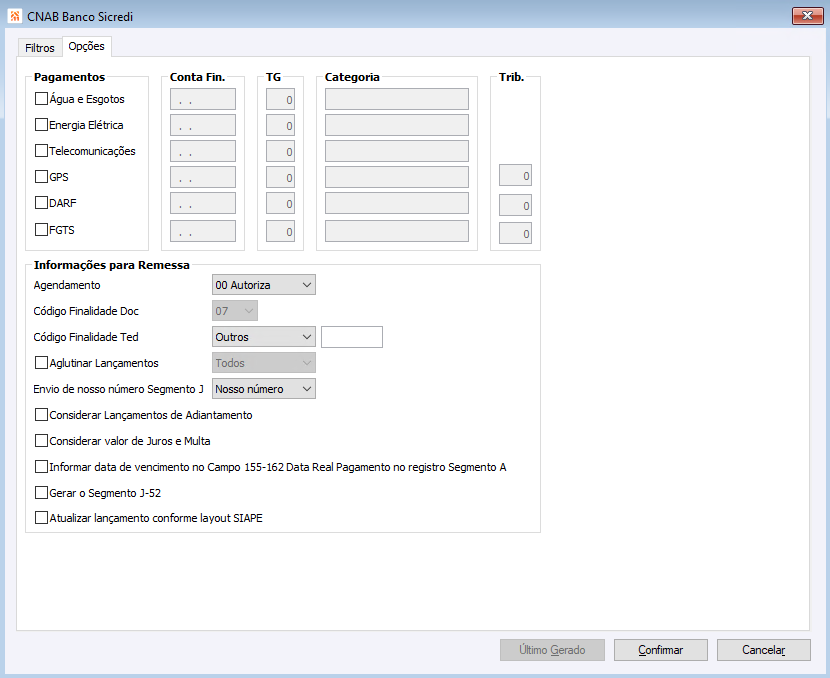Screen dimensions: 830x678
Task: Cancel the dialog with Cancelar
Action: (x=763, y=649)
